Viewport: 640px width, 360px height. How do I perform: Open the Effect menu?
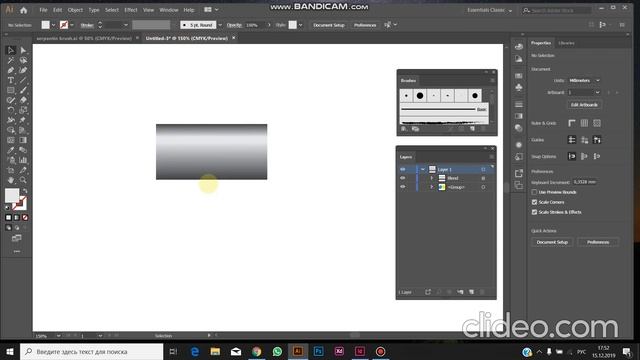pyautogui.click(x=131, y=10)
